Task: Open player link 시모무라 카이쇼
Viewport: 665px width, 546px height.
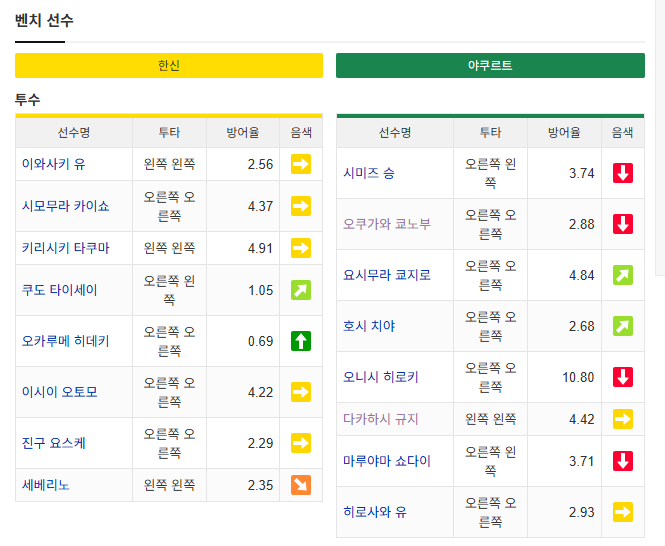Action: [x=65, y=206]
